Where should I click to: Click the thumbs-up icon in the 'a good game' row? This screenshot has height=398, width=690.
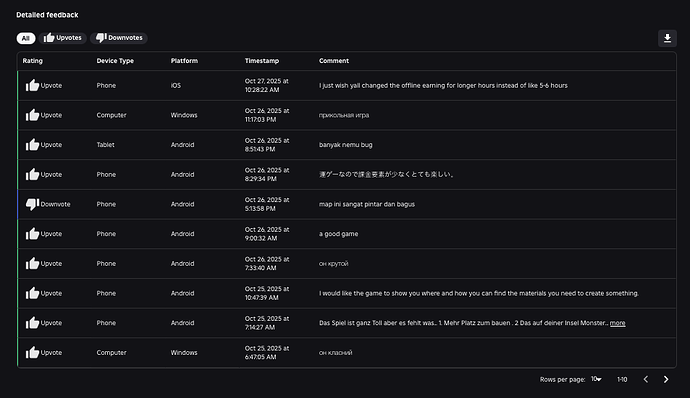pyautogui.click(x=32, y=234)
